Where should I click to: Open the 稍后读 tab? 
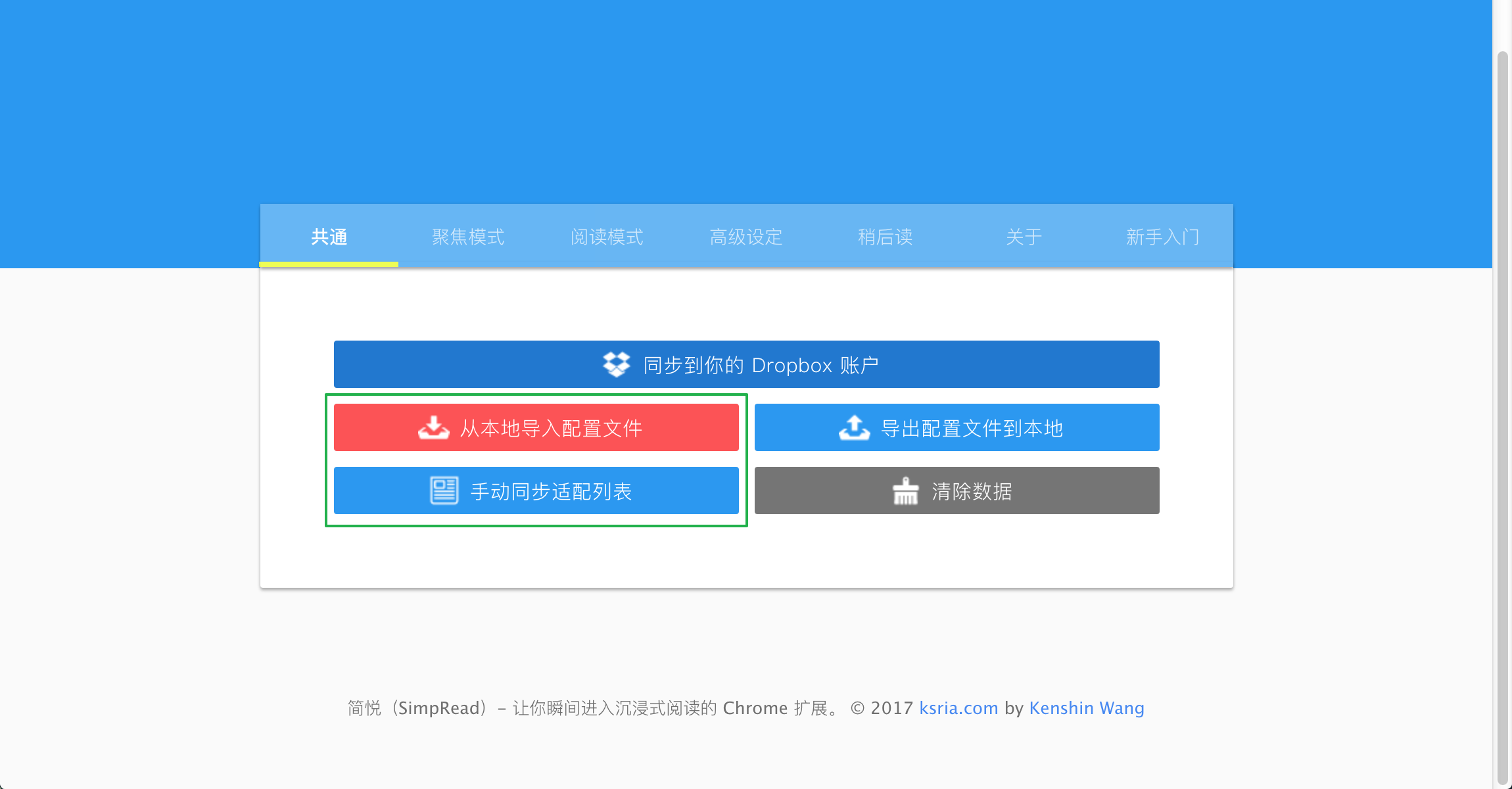pos(886,237)
